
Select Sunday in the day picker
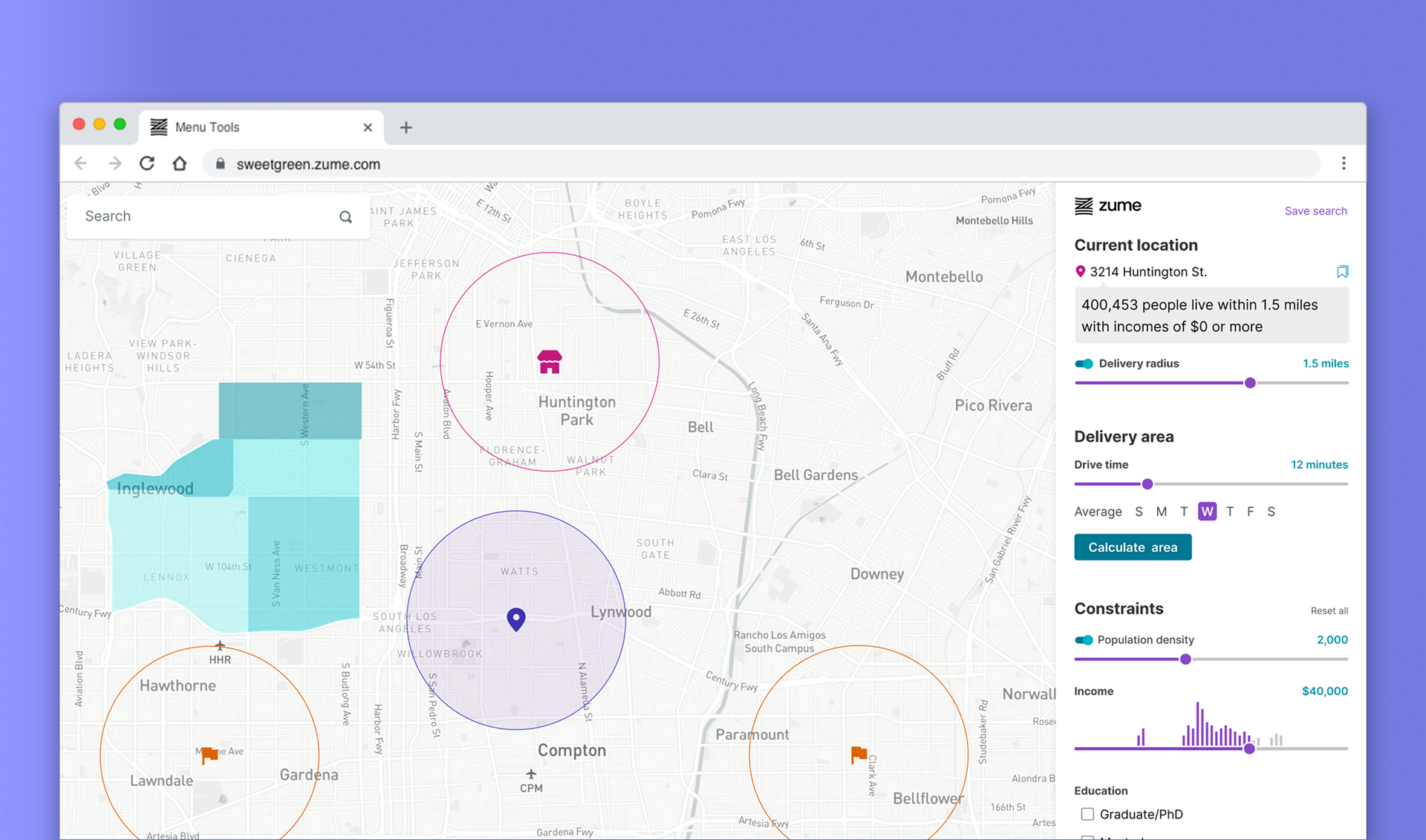pyautogui.click(x=1139, y=512)
